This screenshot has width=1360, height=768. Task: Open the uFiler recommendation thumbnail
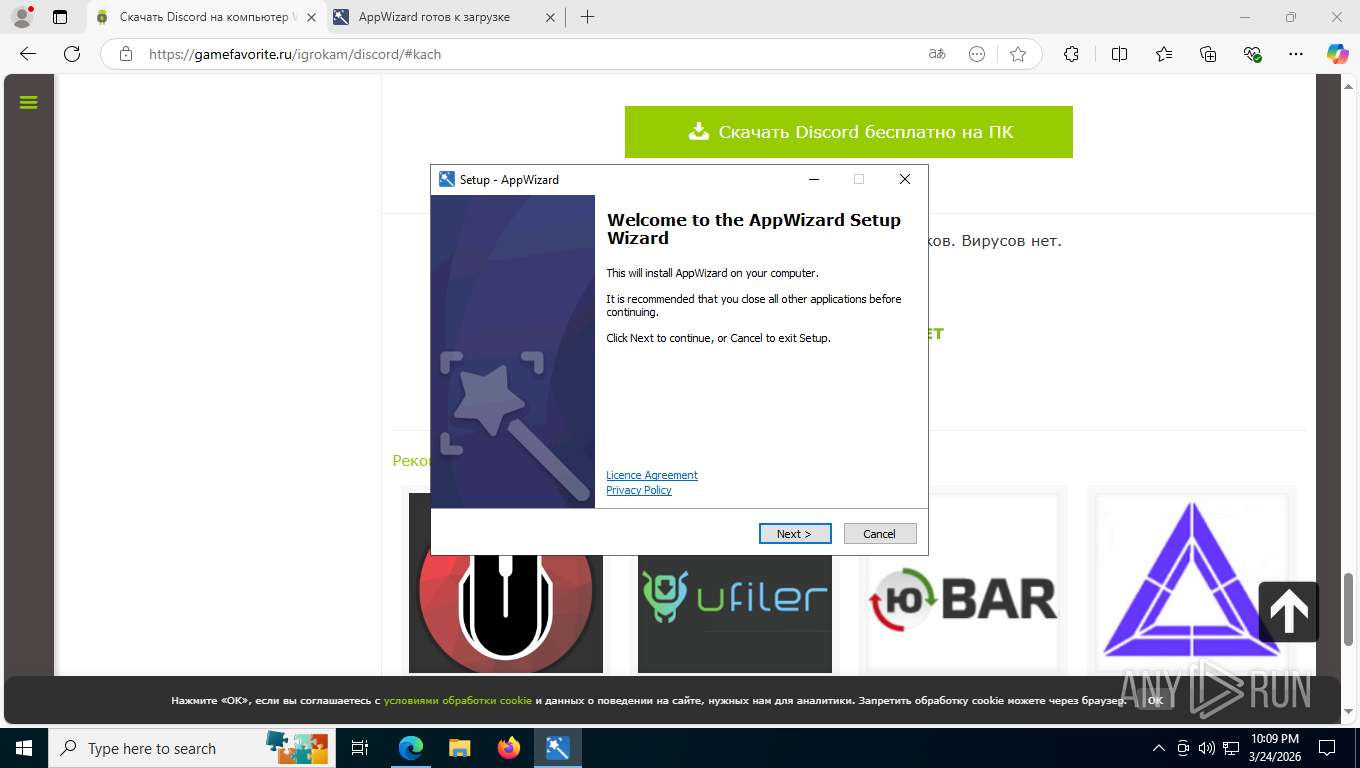tap(735, 583)
